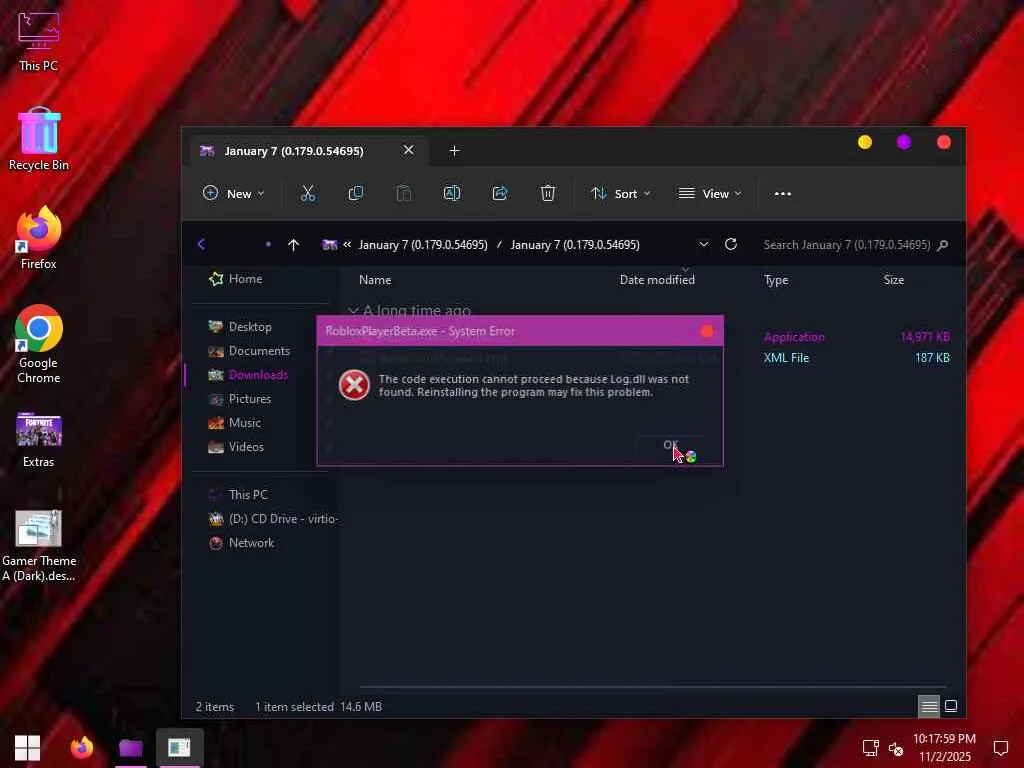The width and height of the screenshot is (1024, 768).
Task: Switch to details view layout icon
Action: [x=929, y=706]
